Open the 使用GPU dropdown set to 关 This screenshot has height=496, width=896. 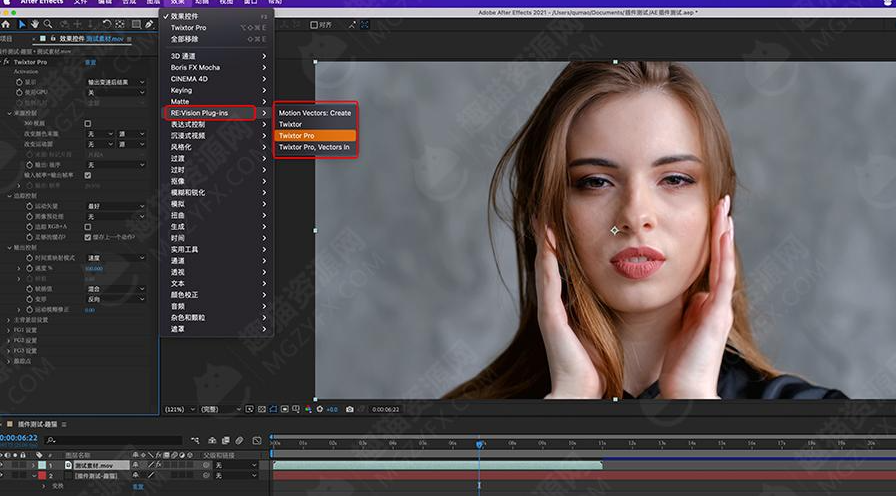pyautogui.click(x=115, y=93)
